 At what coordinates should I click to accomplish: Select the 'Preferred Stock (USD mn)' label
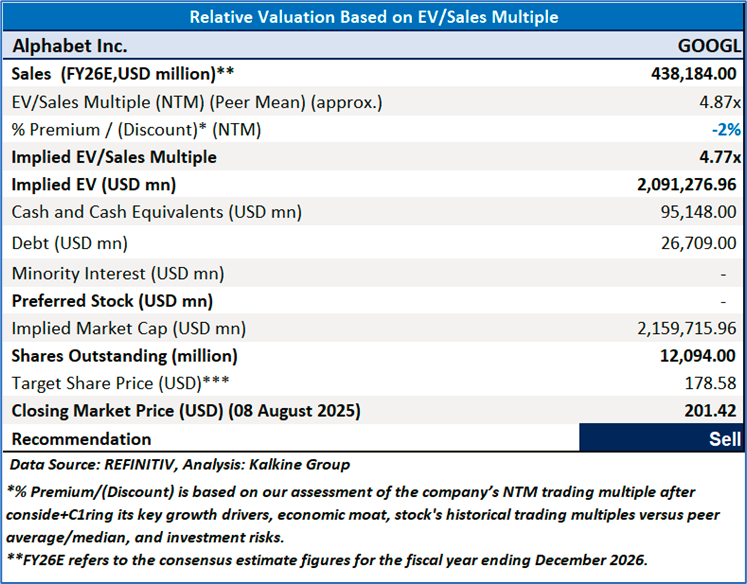pos(112,301)
